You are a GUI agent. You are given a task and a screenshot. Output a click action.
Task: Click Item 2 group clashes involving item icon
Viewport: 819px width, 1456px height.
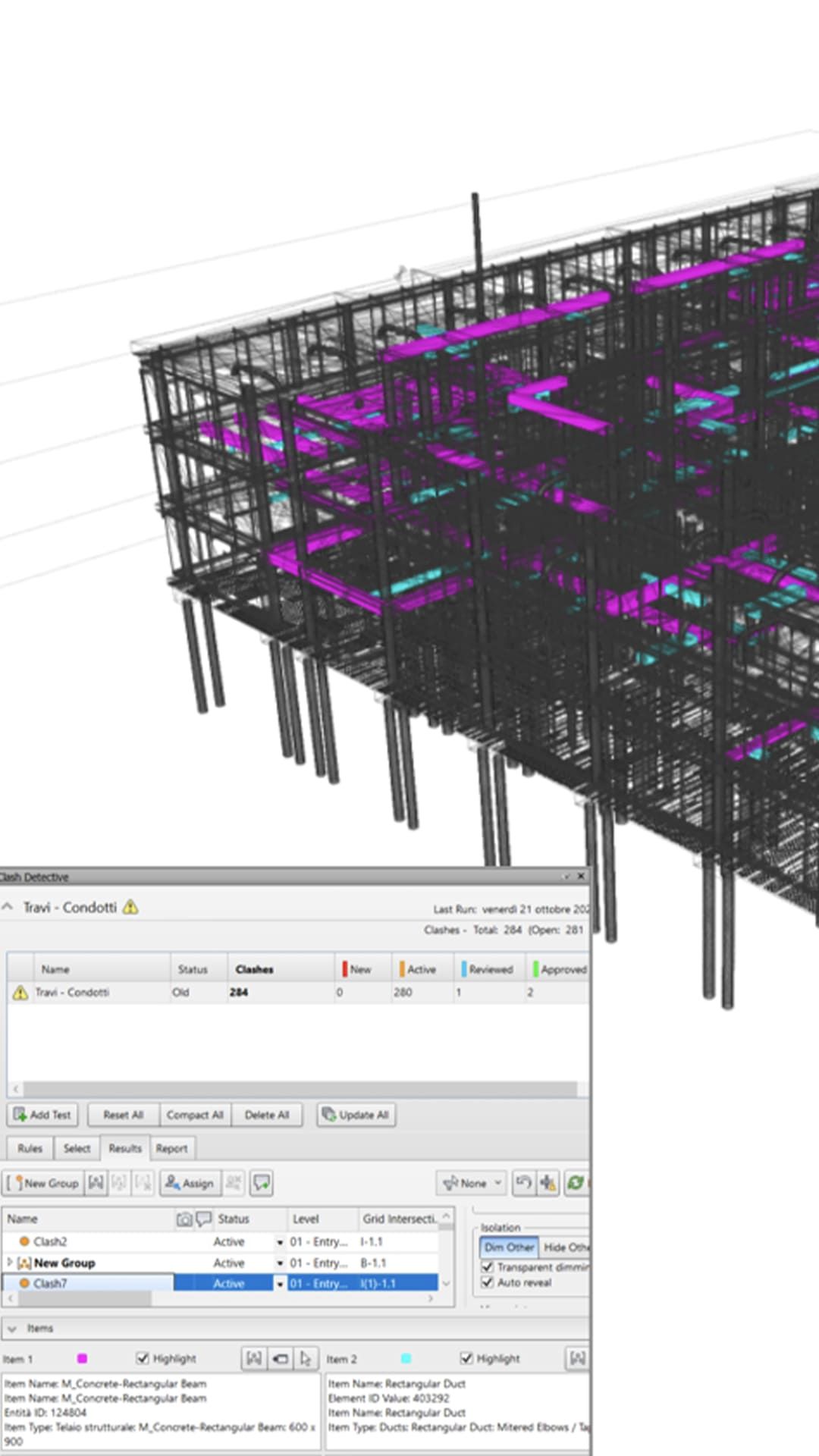pyautogui.click(x=578, y=1358)
